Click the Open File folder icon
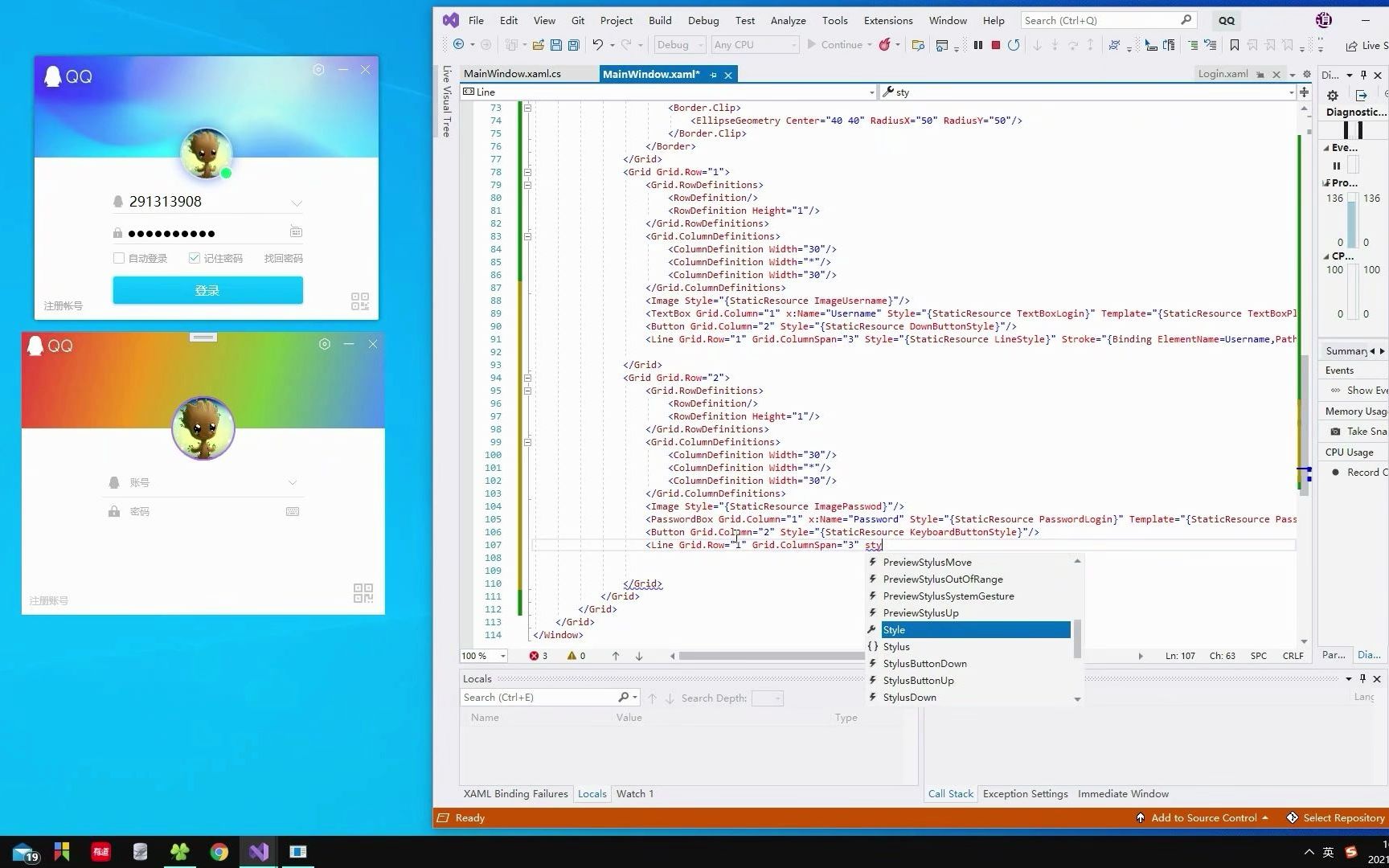 point(538,45)
